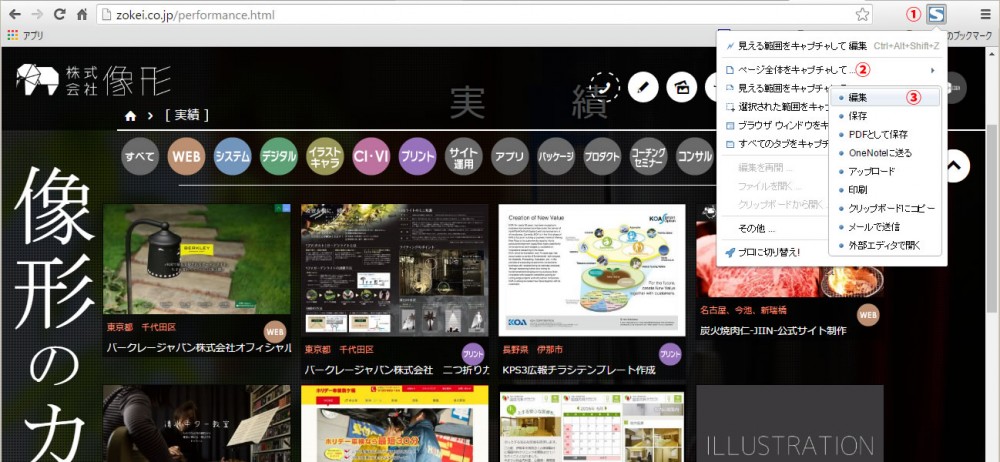The height and width of the screenshot is (462, 1000).
Task: Open 炭火焼肉仁-JIIN-公式サイト制作 link
Action: tap(773, 330)
